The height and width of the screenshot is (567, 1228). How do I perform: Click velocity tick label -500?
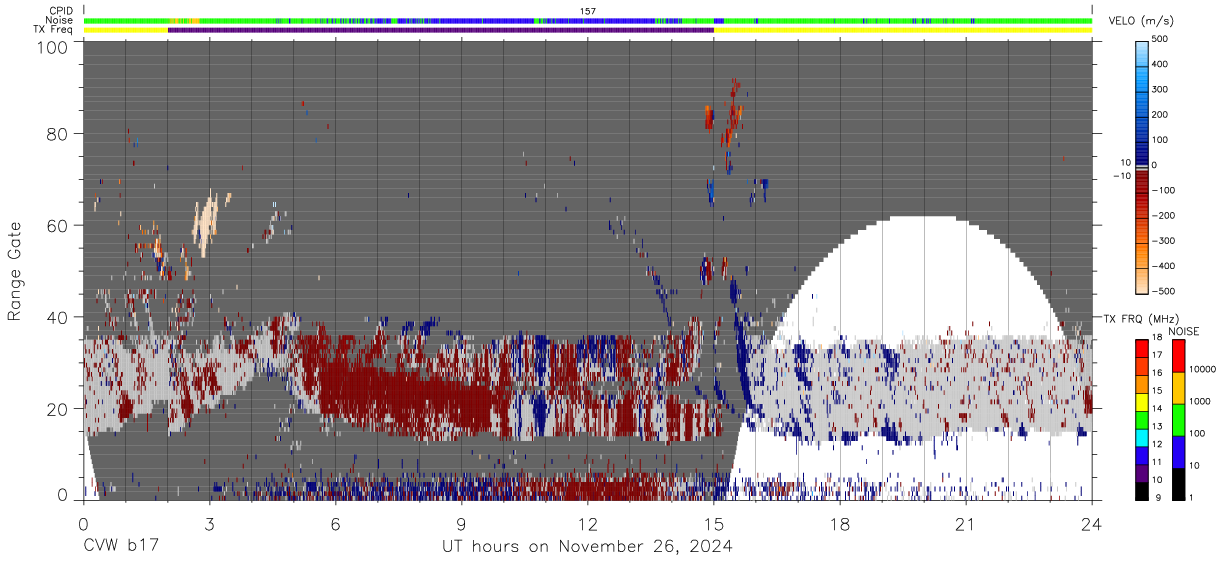click(1162, 291)
